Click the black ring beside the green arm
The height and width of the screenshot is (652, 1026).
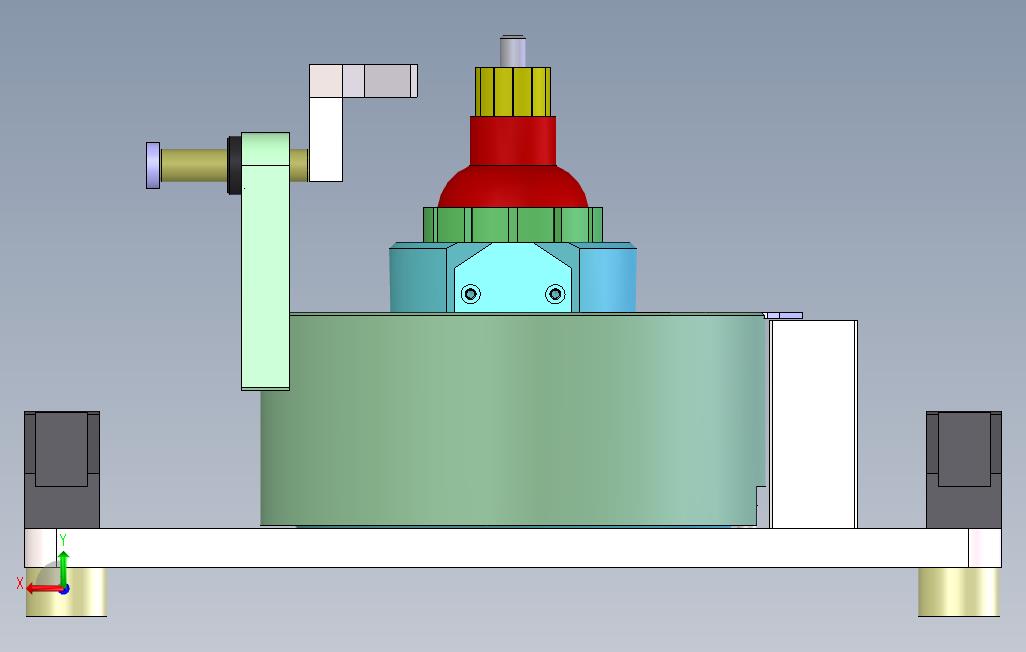pos(234,165)
